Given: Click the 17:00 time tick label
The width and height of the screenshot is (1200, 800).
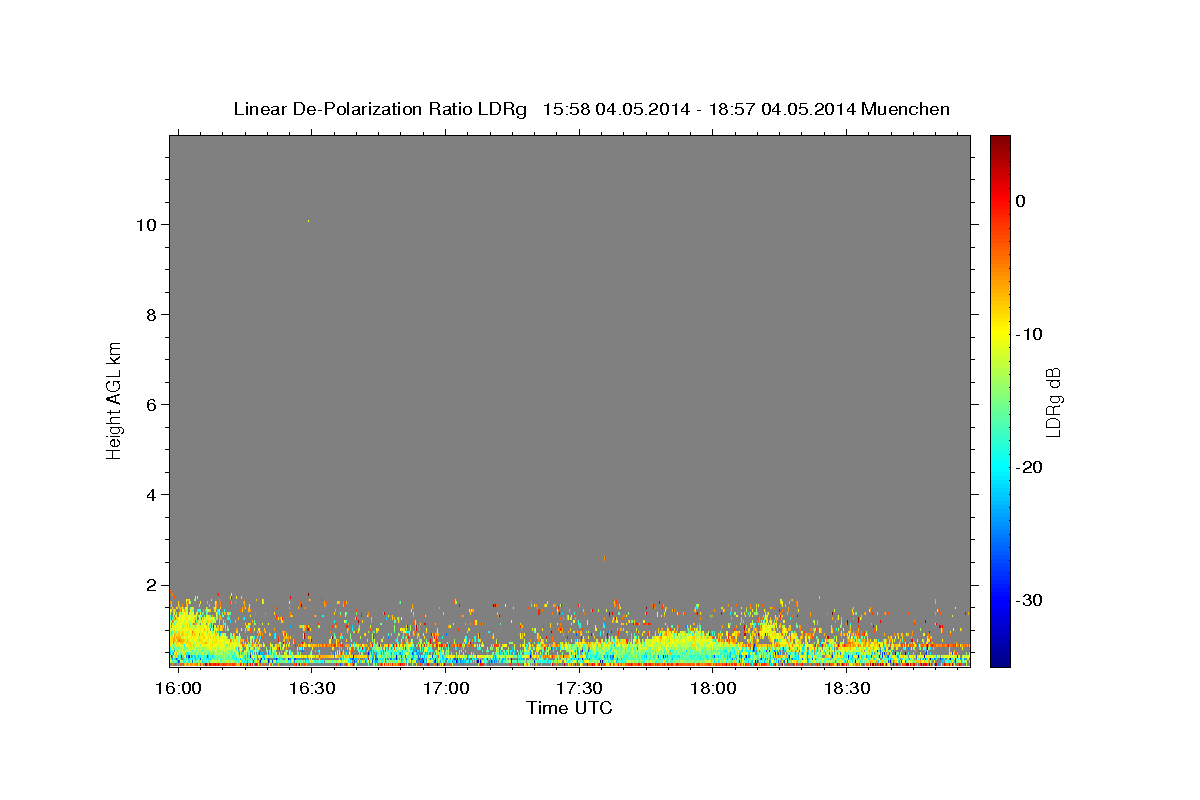Looking at the screenshot, I should [x=446, y=689].
